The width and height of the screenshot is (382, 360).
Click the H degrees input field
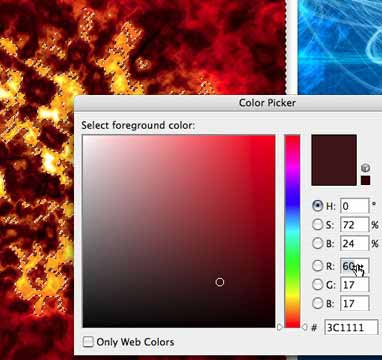coord(355,206)
